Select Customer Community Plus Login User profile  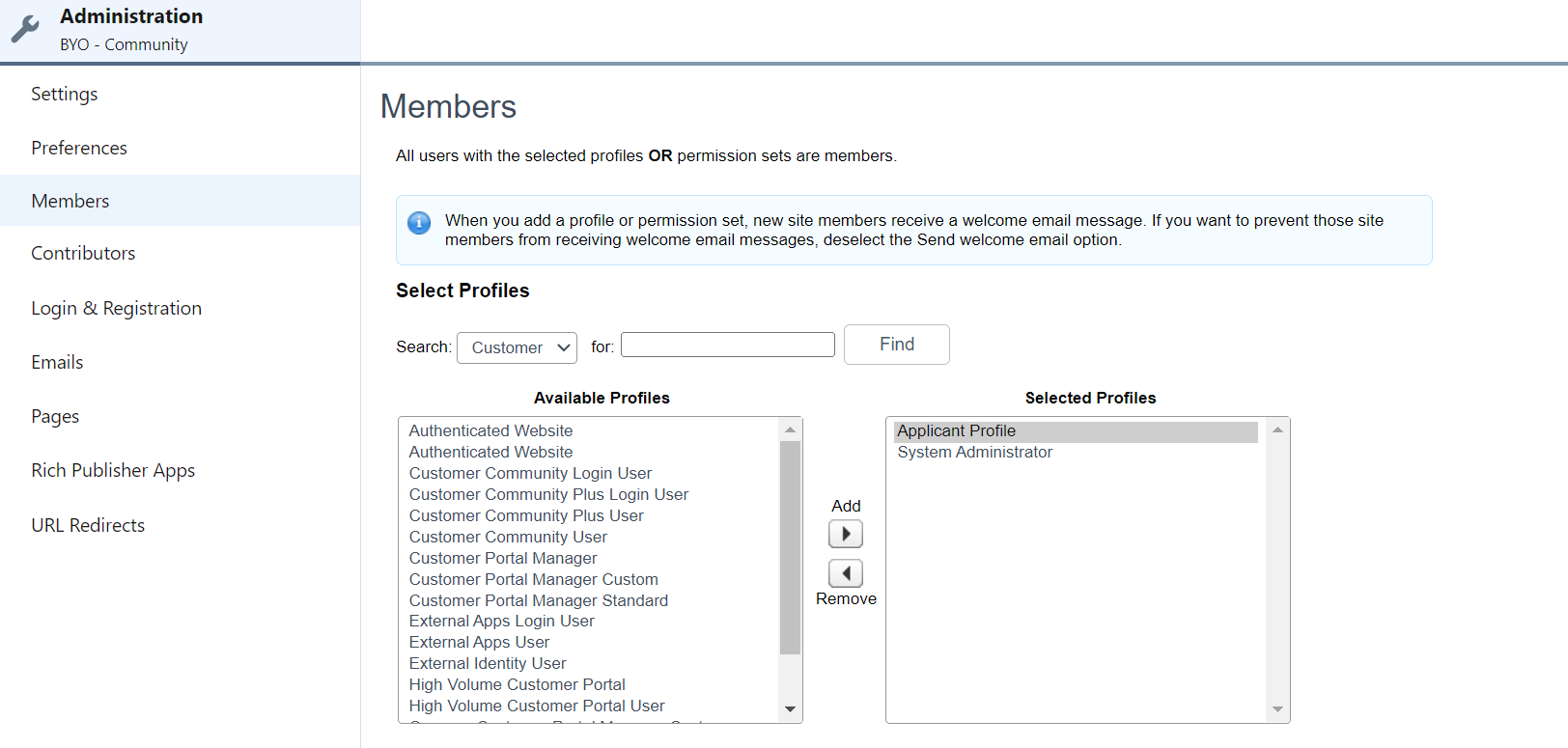tap(548, 494)
